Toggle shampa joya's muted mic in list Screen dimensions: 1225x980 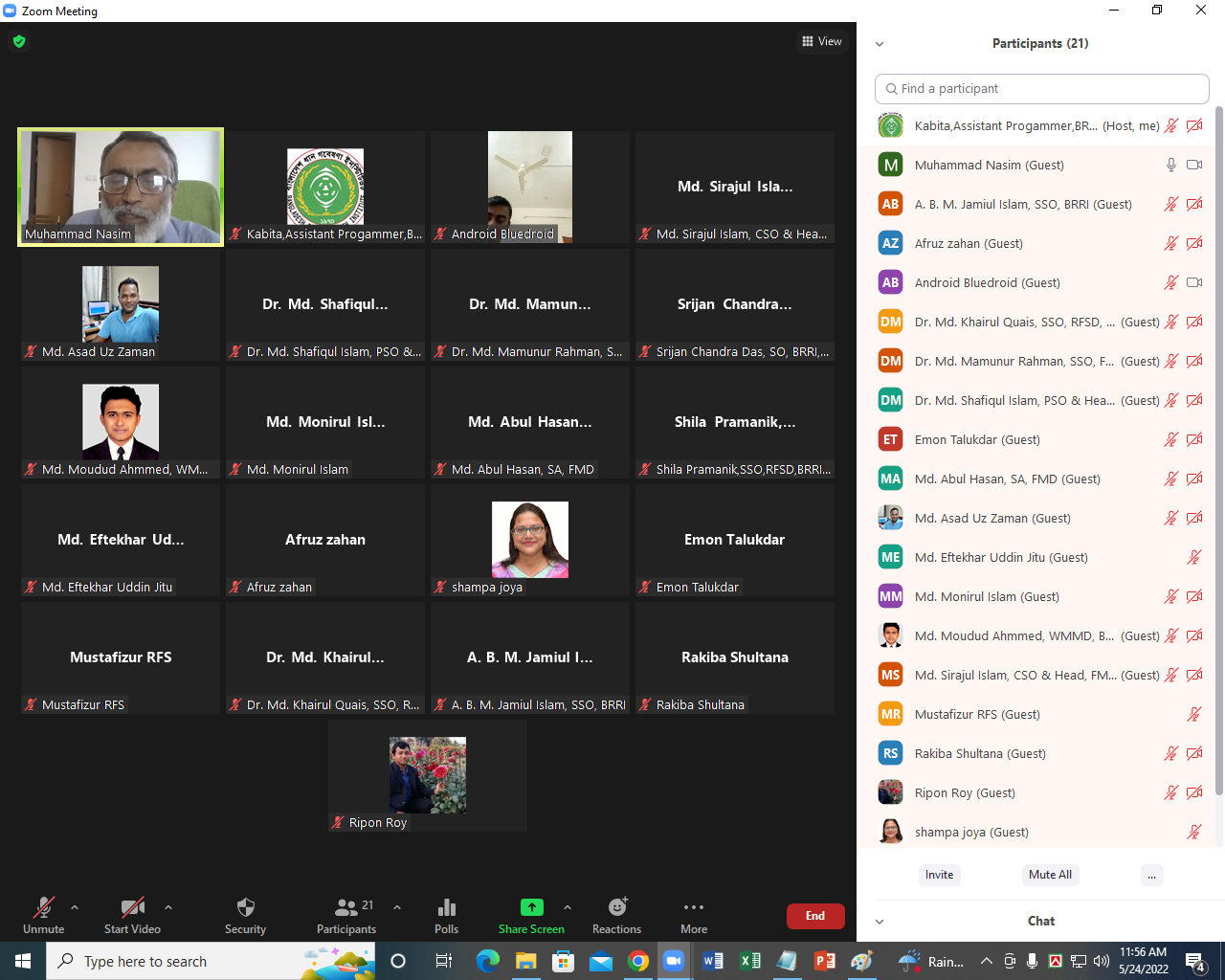click(1194, 832)
